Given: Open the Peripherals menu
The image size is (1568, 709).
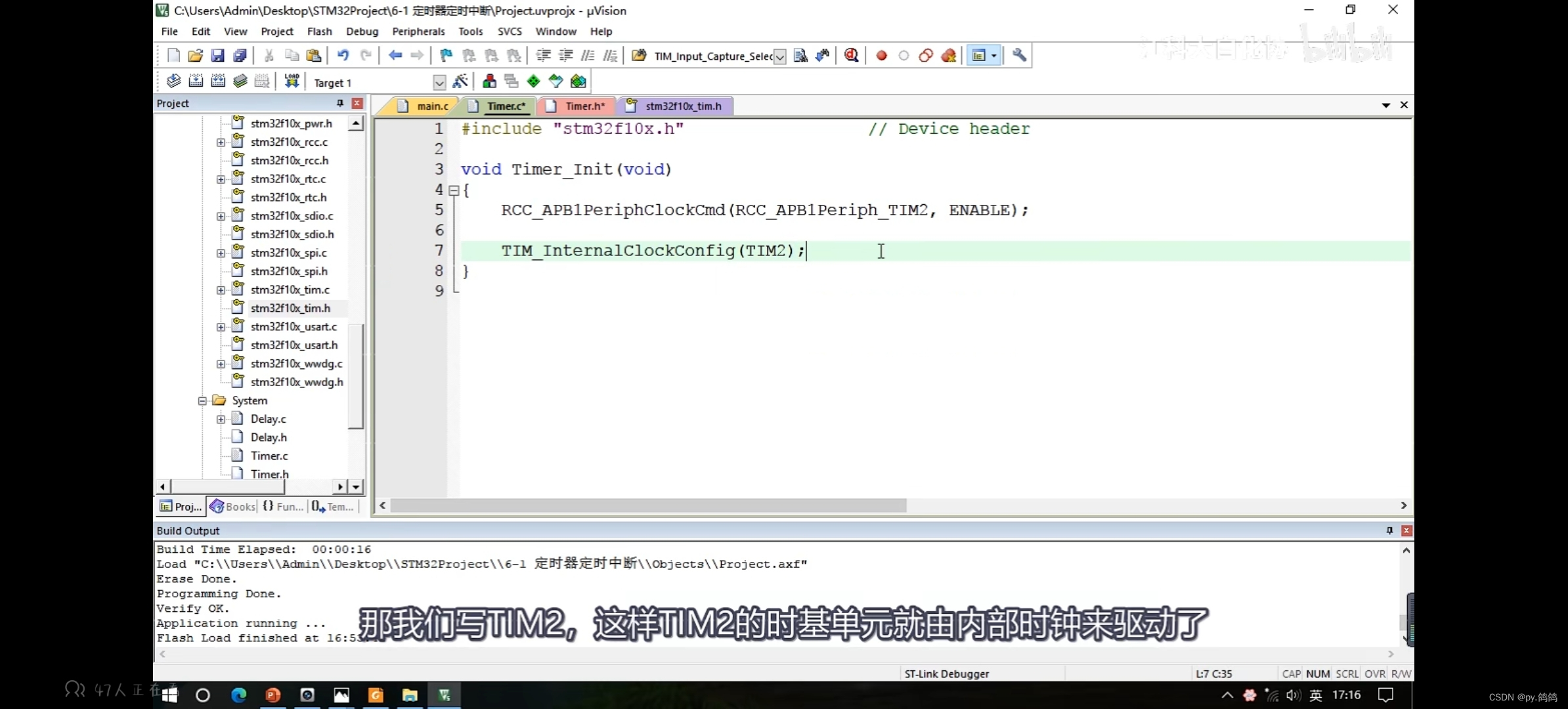Looking at the screenshot, I should [x=418, y=32].
